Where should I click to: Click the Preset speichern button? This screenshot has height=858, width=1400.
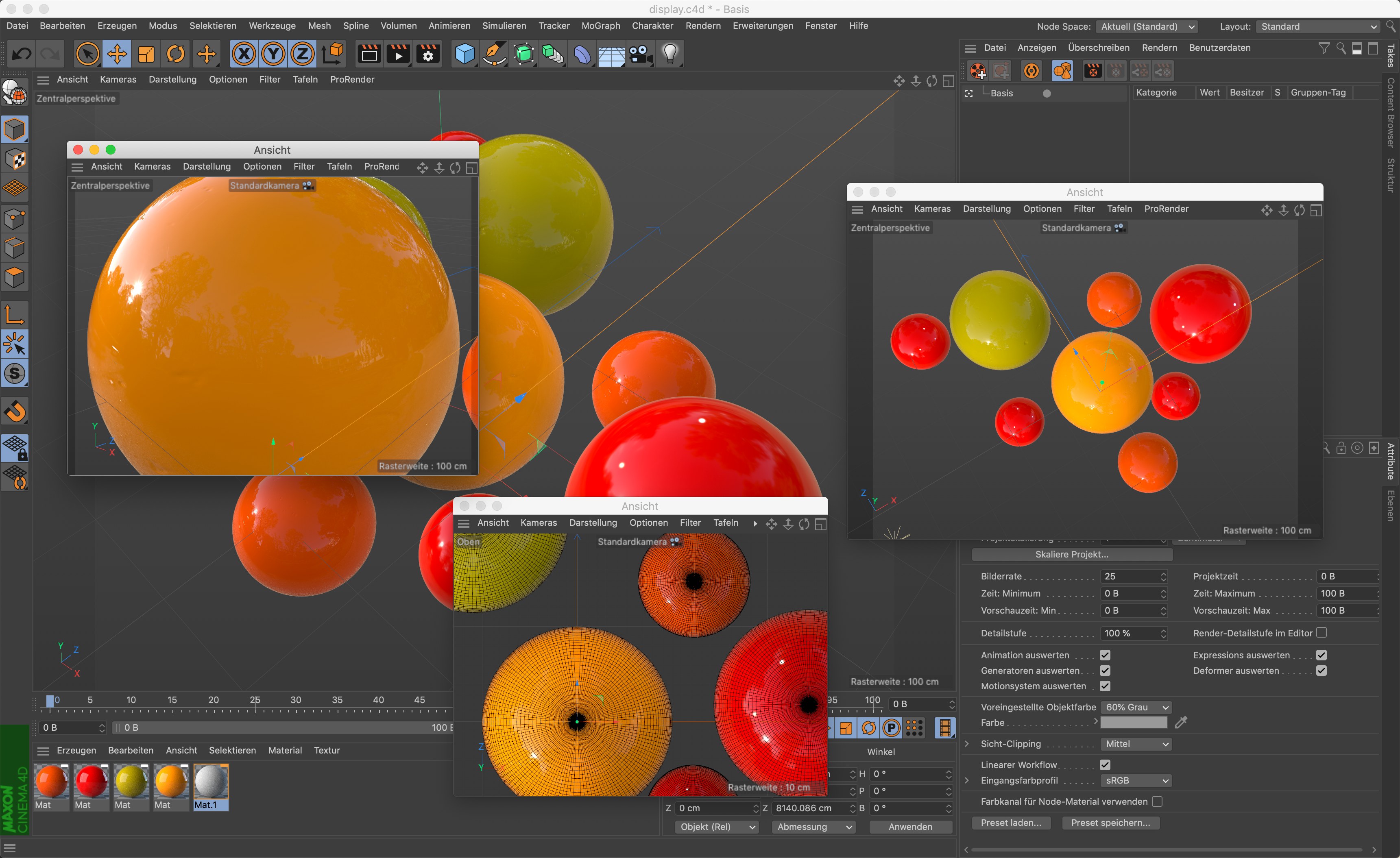(x=1110, y=822)
